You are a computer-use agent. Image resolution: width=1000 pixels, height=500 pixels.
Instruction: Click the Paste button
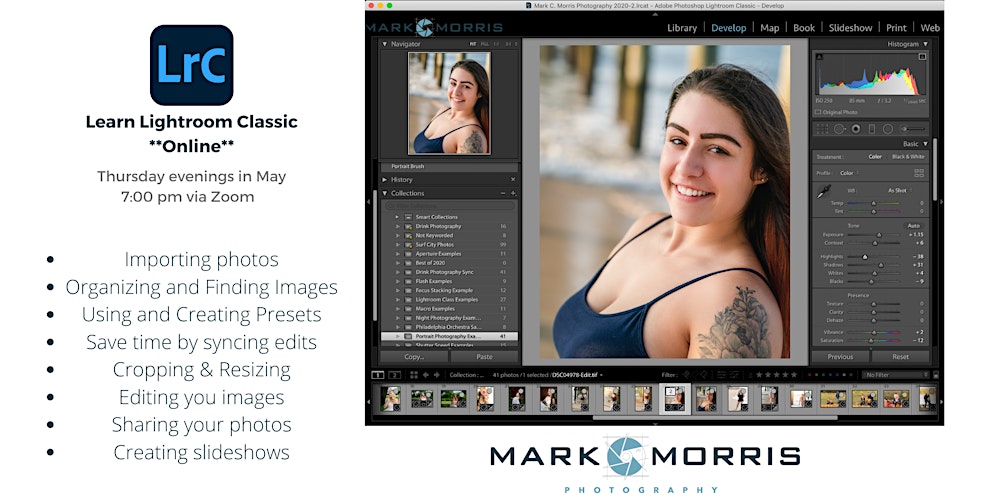tap(485, 357)
